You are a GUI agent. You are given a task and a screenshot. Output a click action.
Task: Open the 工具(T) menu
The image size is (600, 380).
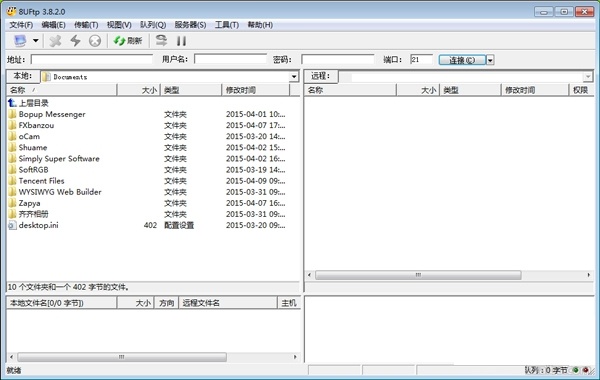click(x=227, y=25)
